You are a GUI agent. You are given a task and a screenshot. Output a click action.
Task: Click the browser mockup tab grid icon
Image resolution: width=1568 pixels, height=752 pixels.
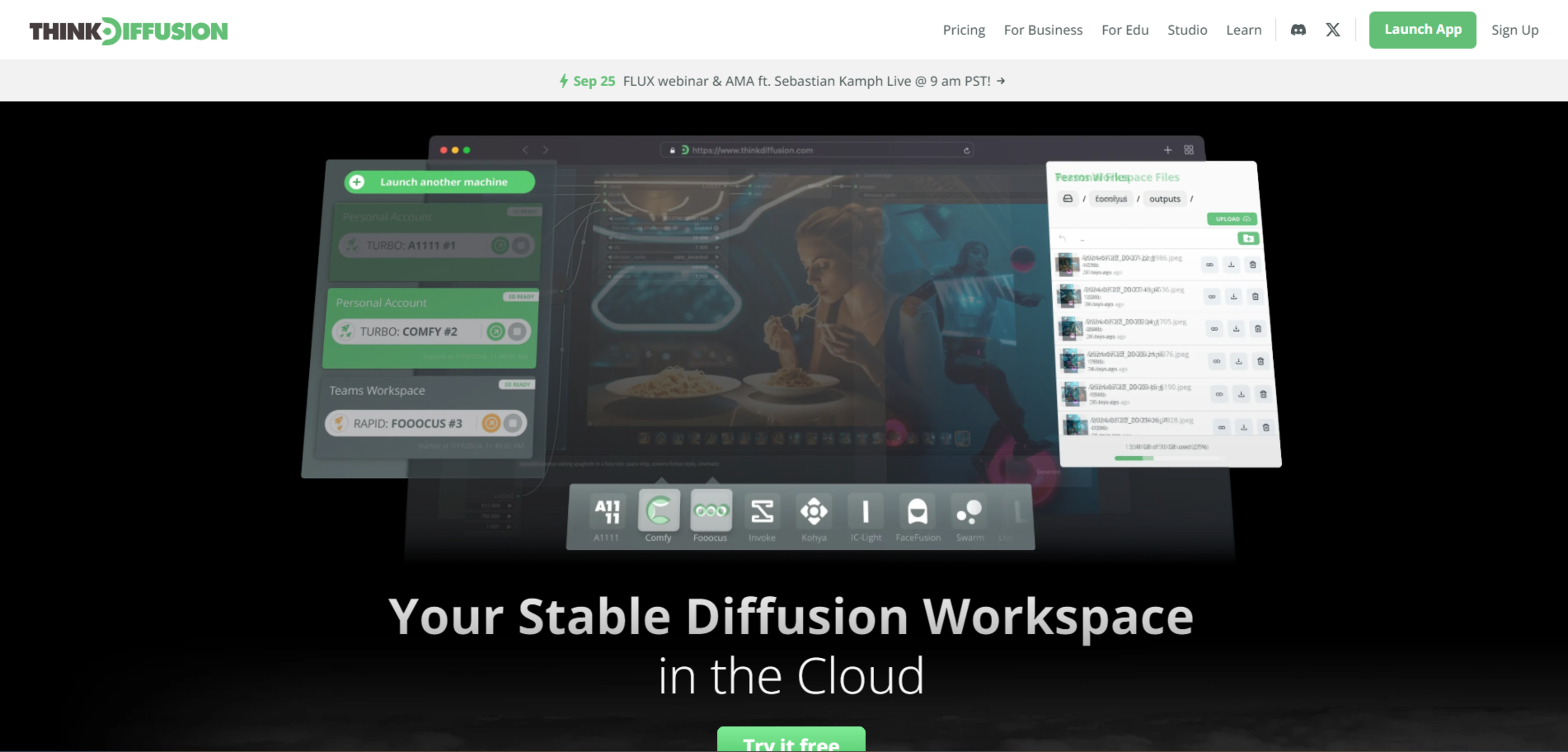[1188, 150]
